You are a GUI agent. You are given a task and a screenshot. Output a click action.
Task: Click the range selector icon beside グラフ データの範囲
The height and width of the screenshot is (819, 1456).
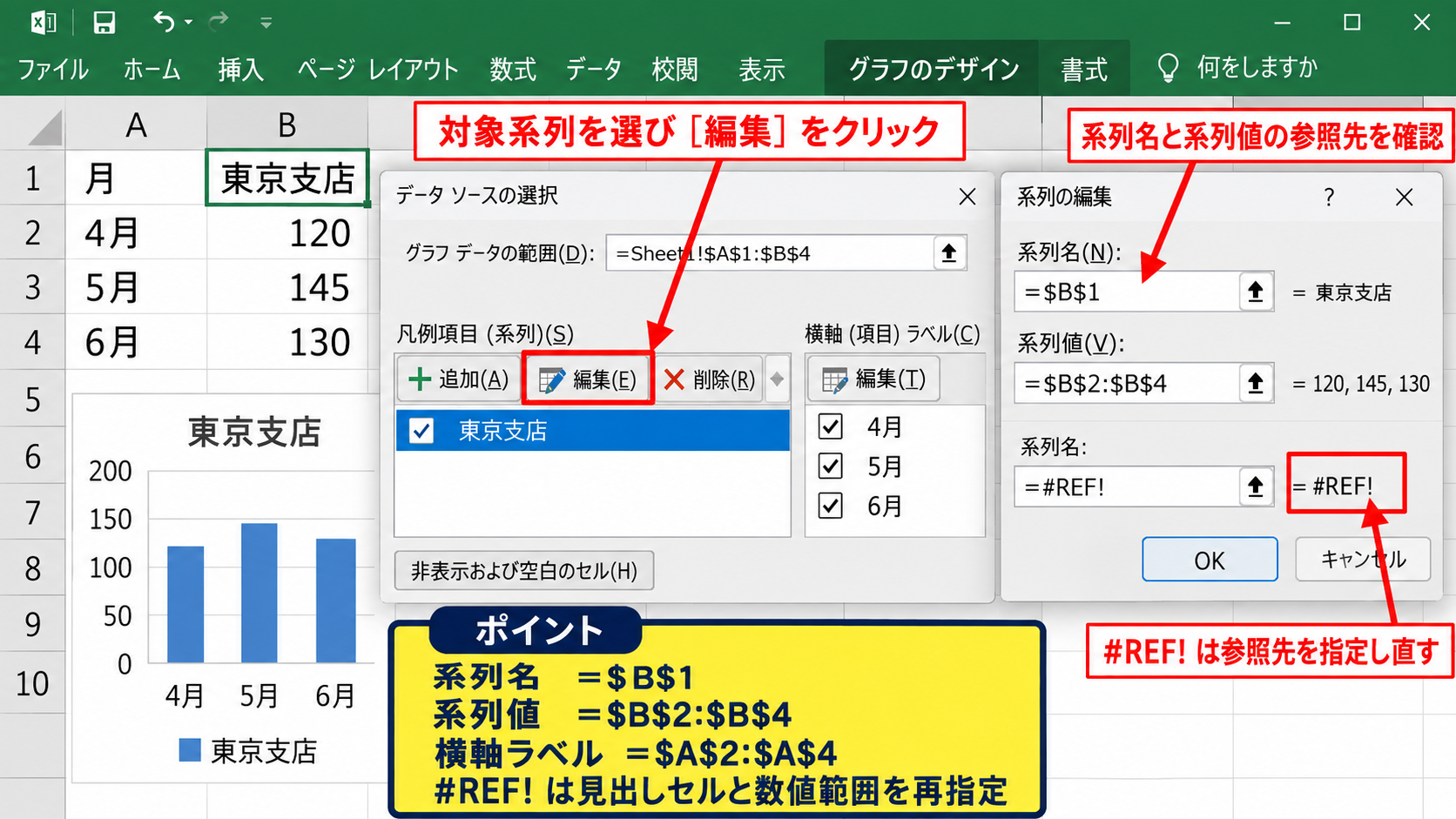pyautogui.click(x=949, y=253)
